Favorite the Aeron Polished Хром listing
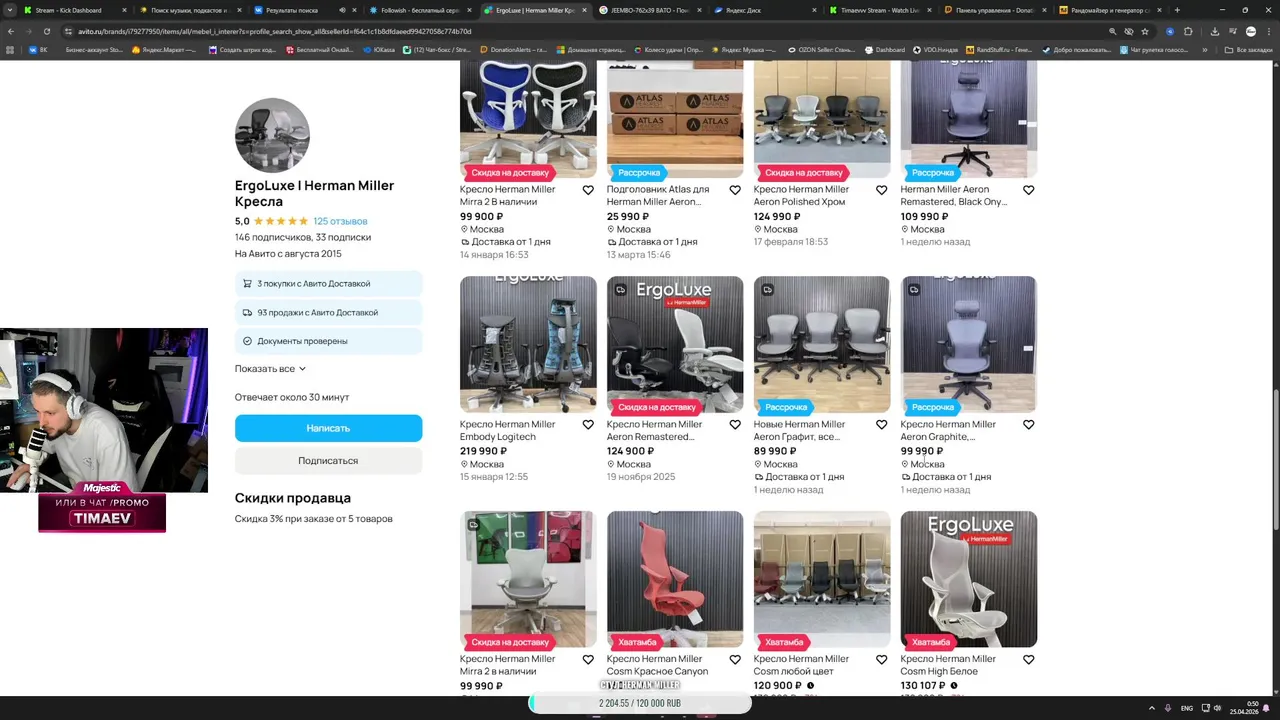This screenshot has height=720, width=1280. pyautogui.click(x=882, y=190)
